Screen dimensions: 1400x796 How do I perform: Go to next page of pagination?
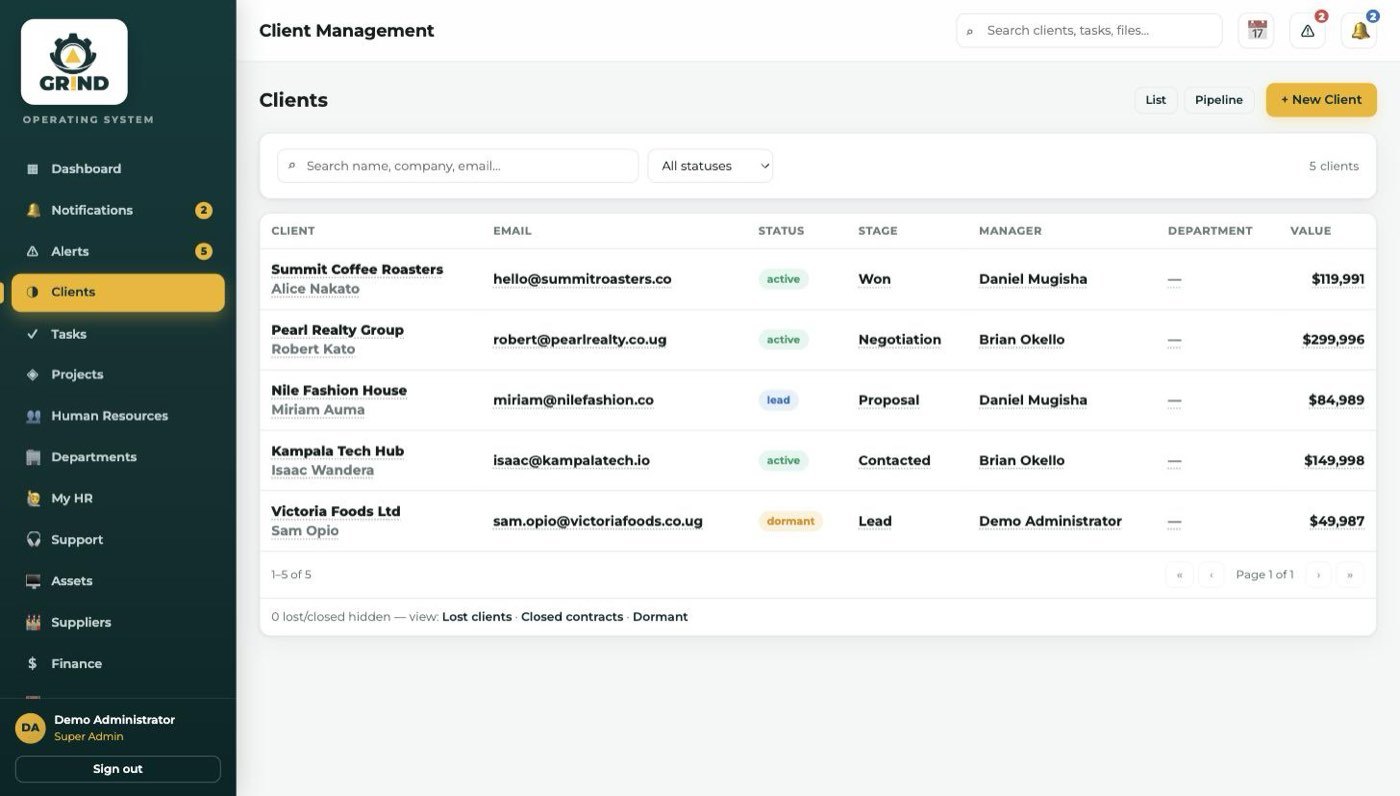point(1318,575)
